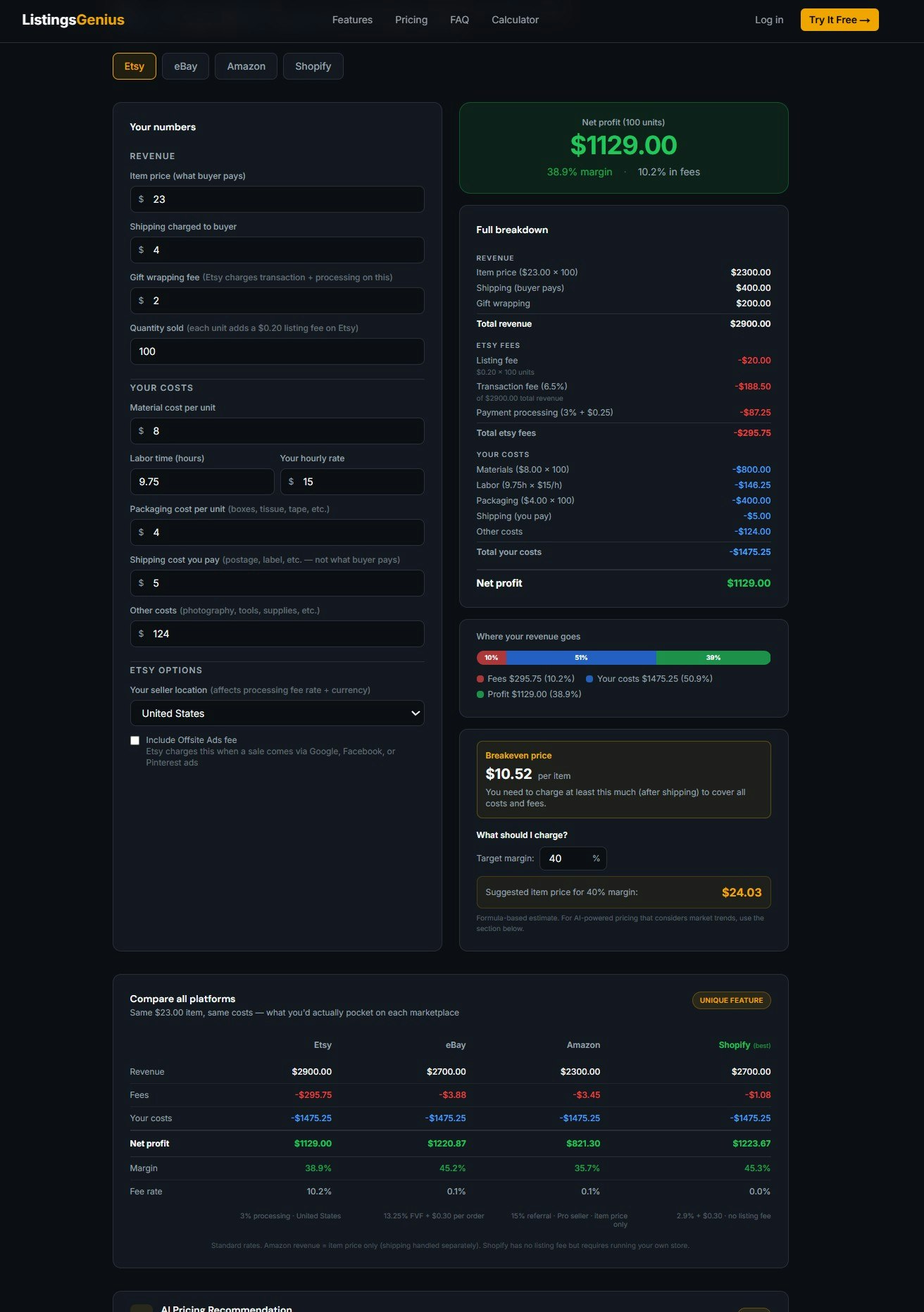Image resolution: width=924 pixels, height=1312 pixels.
Task: Click the $1129.00 net profit headline
Action: click(623, 145)
